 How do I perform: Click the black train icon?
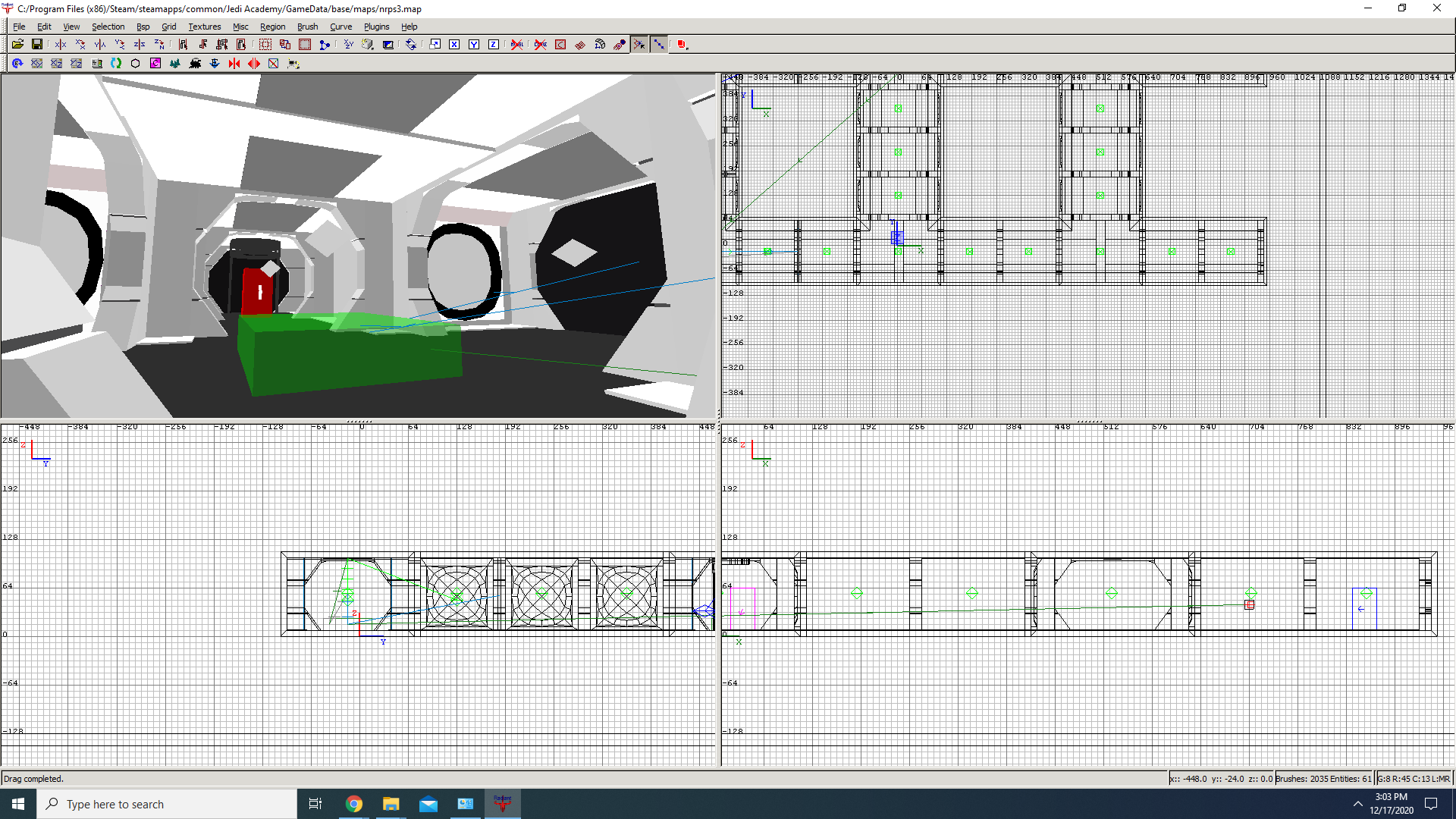pyautogui.click(x=195, y=64)
